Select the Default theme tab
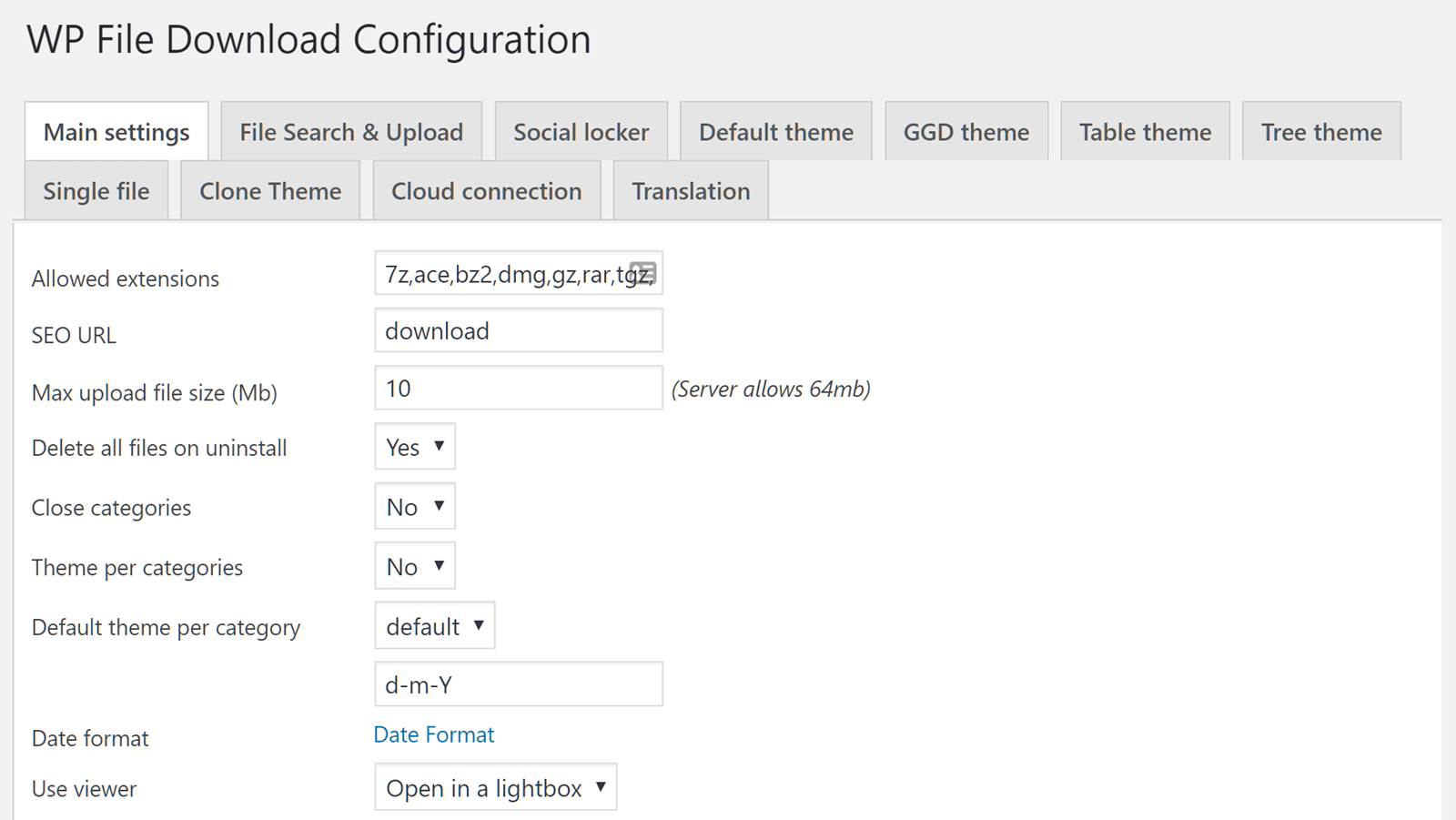1456x820 pixels. [775, 132]
